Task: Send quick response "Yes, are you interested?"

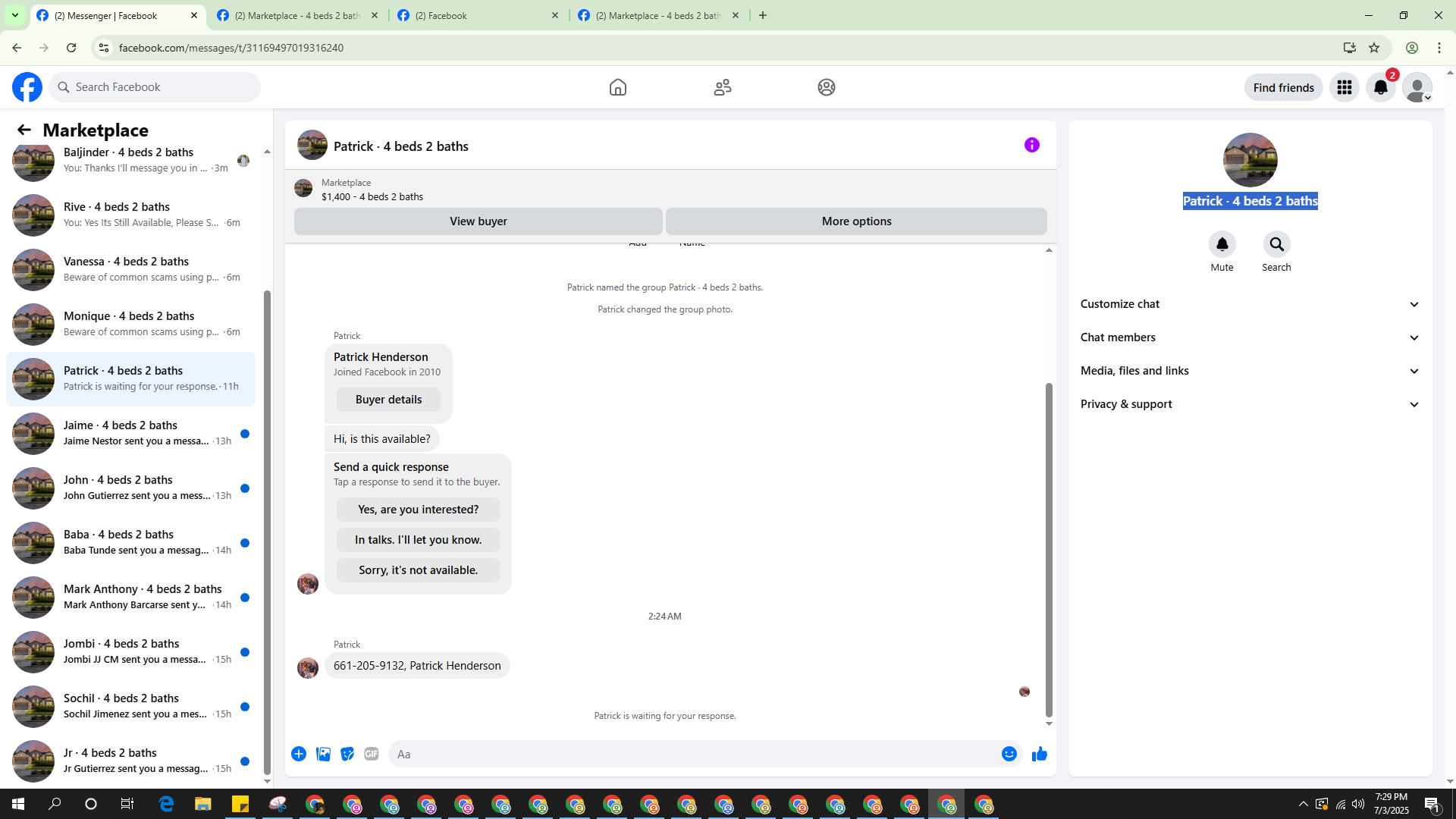Action: (418, 510)
